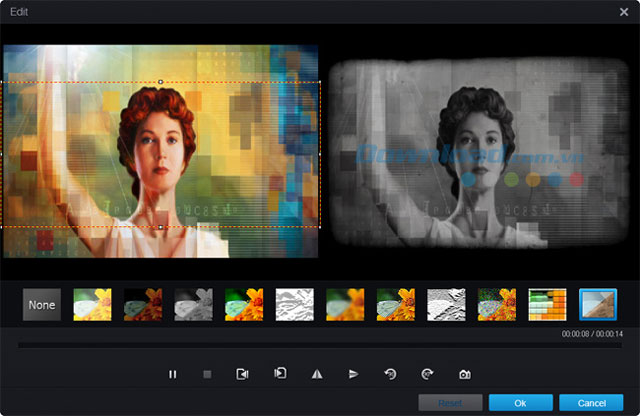
Task: Select the mosaic tiles effect thumbnail
Action: [x=548, y=304]
